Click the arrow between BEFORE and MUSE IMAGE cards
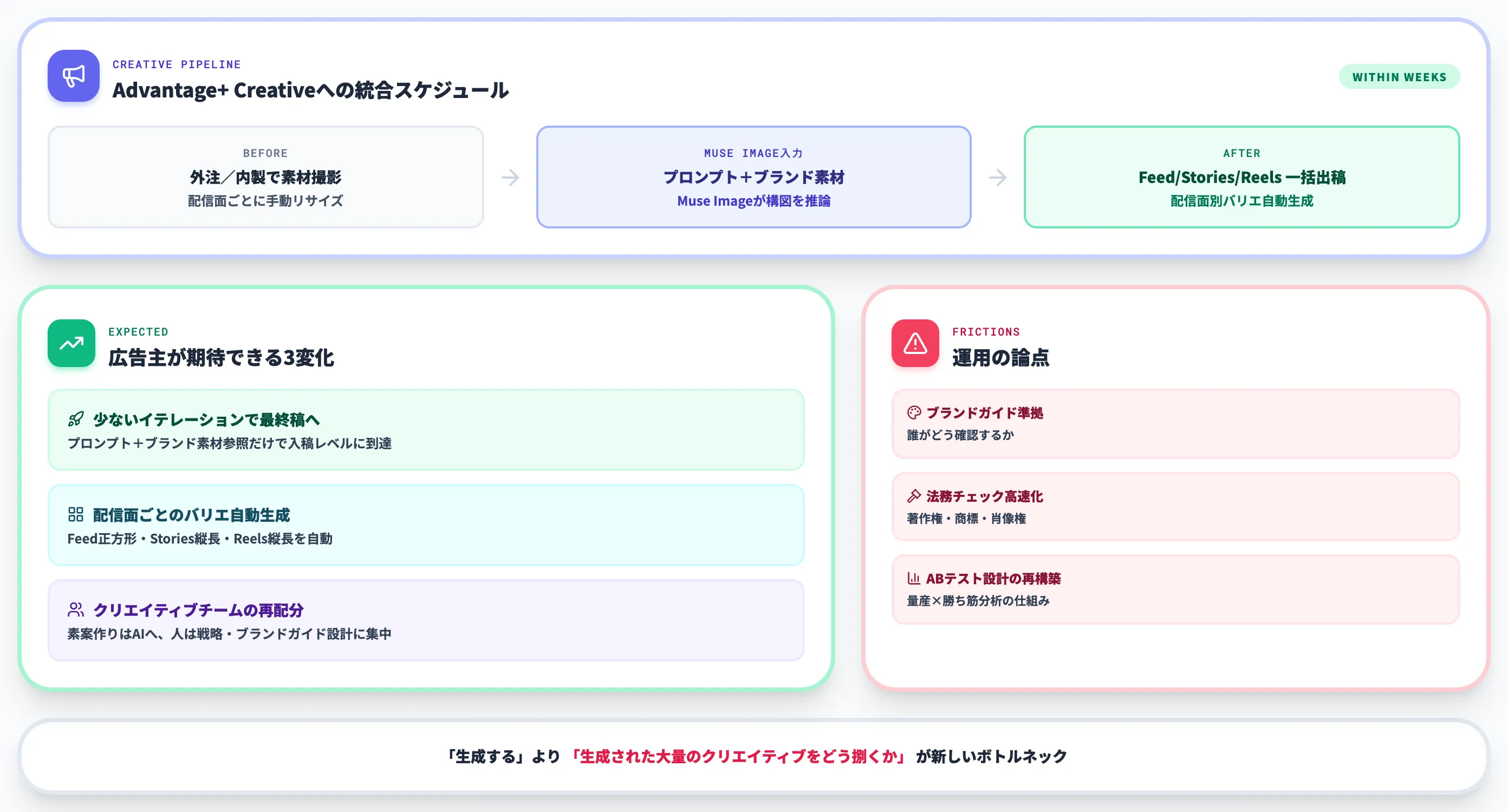The width and height of the screenshot is (1508, 812). click(510, 177)
